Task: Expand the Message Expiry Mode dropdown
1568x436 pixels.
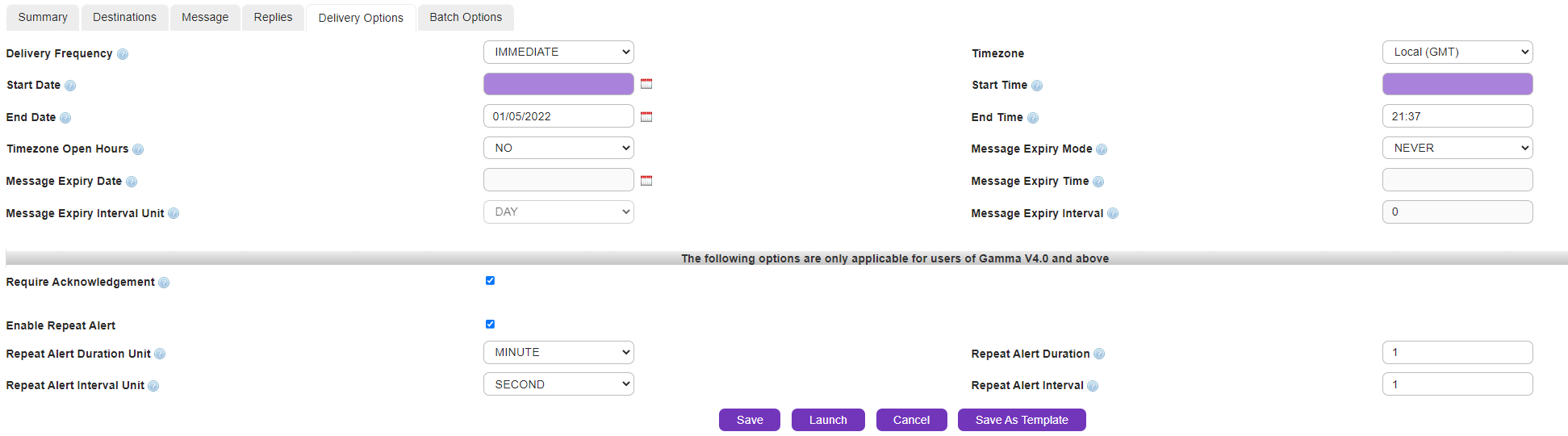Action: [1457, 149]
